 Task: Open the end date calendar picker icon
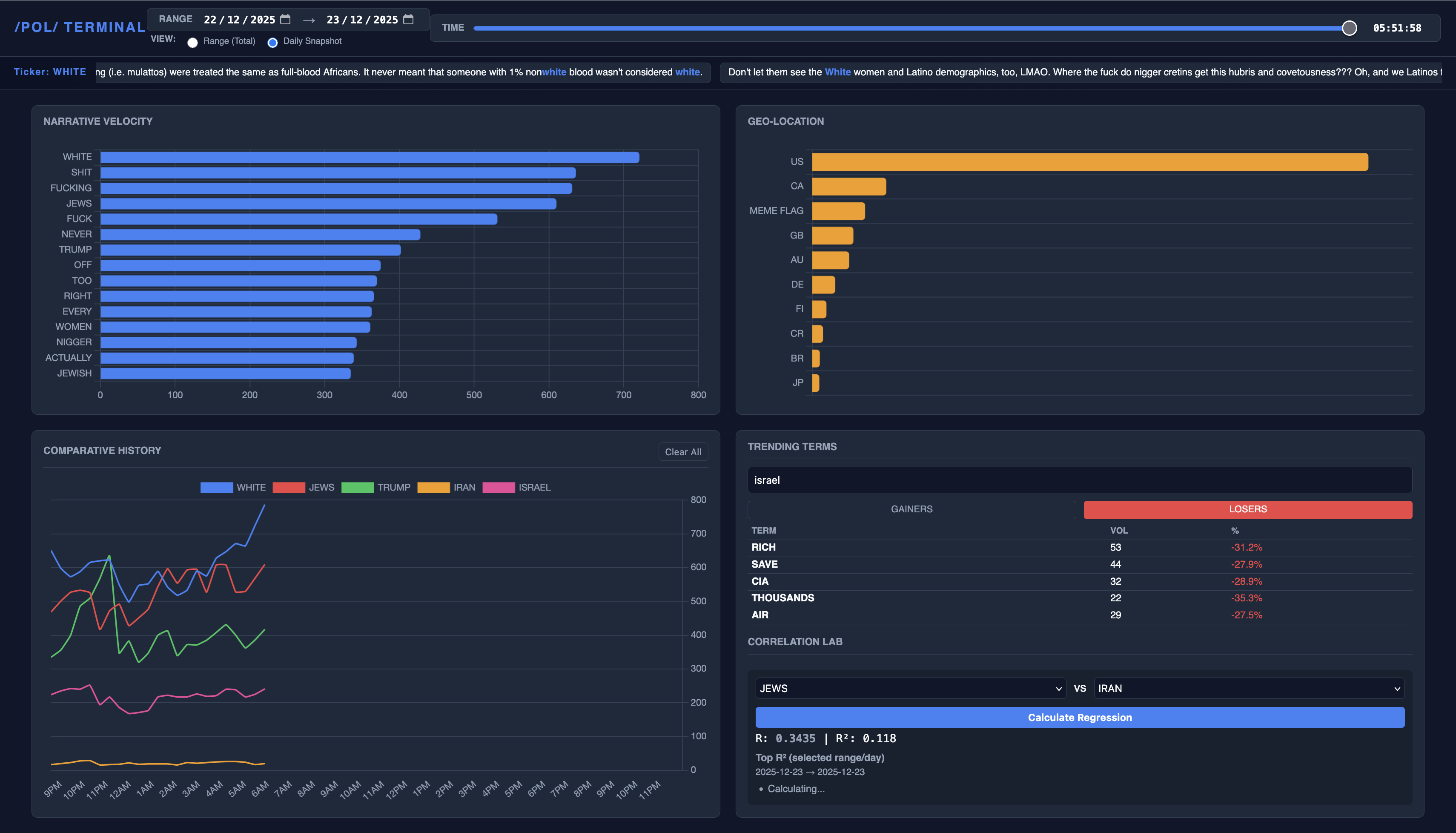[x=408, y=20]
